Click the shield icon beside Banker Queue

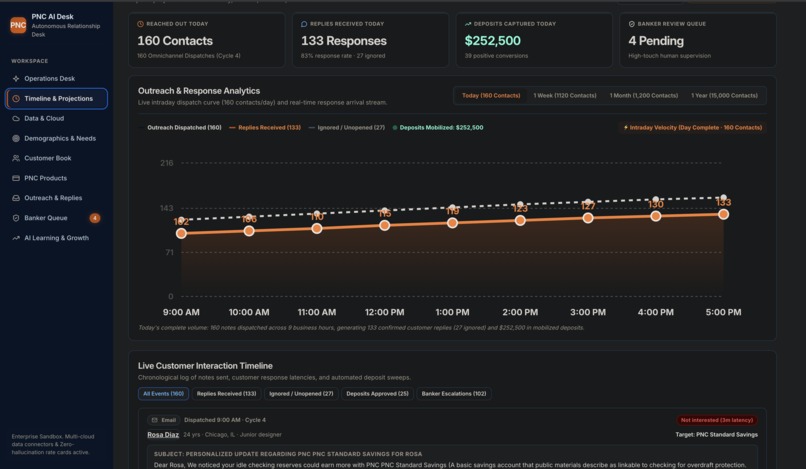[x=16, y=218]
